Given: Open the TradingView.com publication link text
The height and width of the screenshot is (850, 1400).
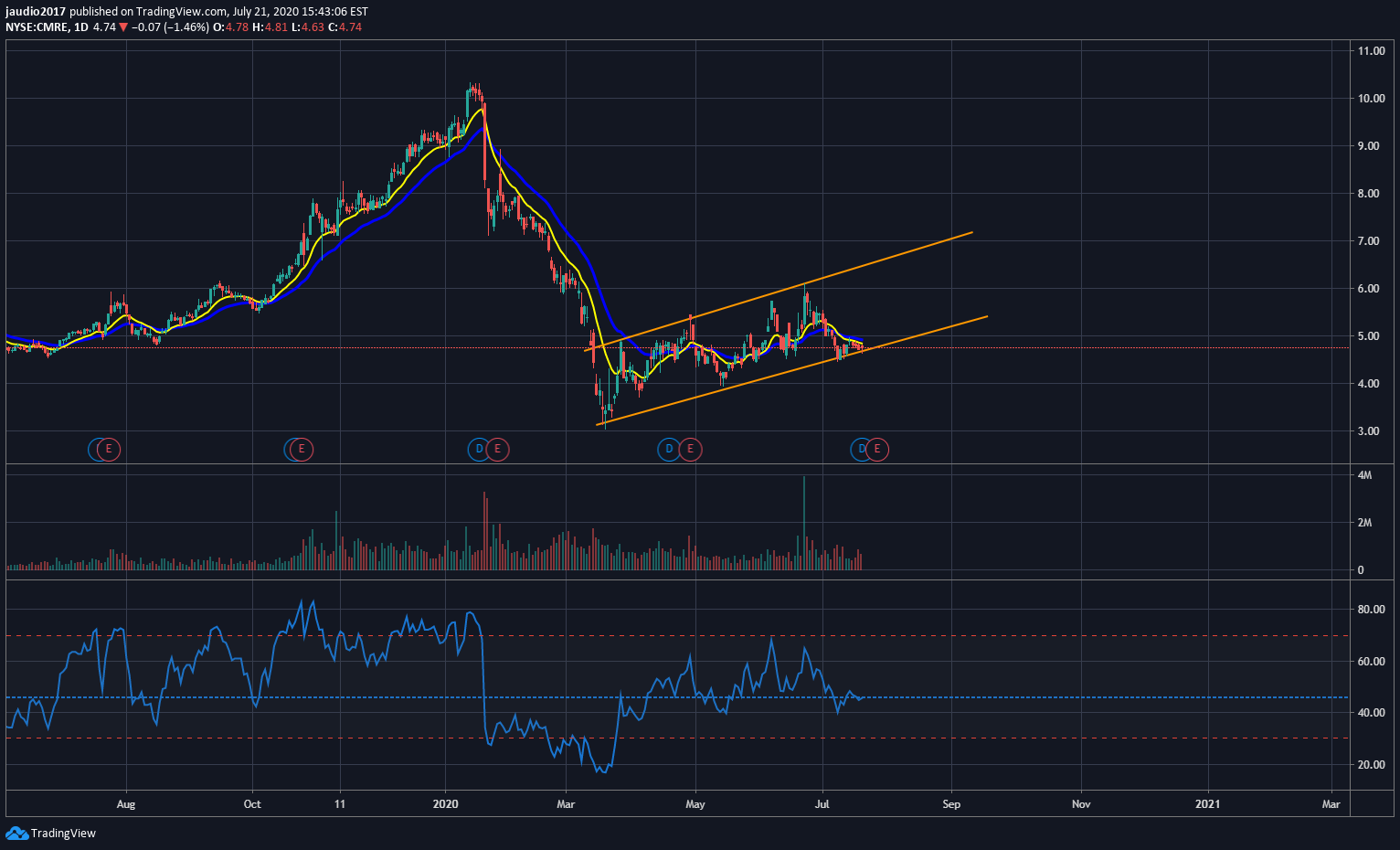Looking at the screenshot, I should pyautogui.click(x=182, y=12).
